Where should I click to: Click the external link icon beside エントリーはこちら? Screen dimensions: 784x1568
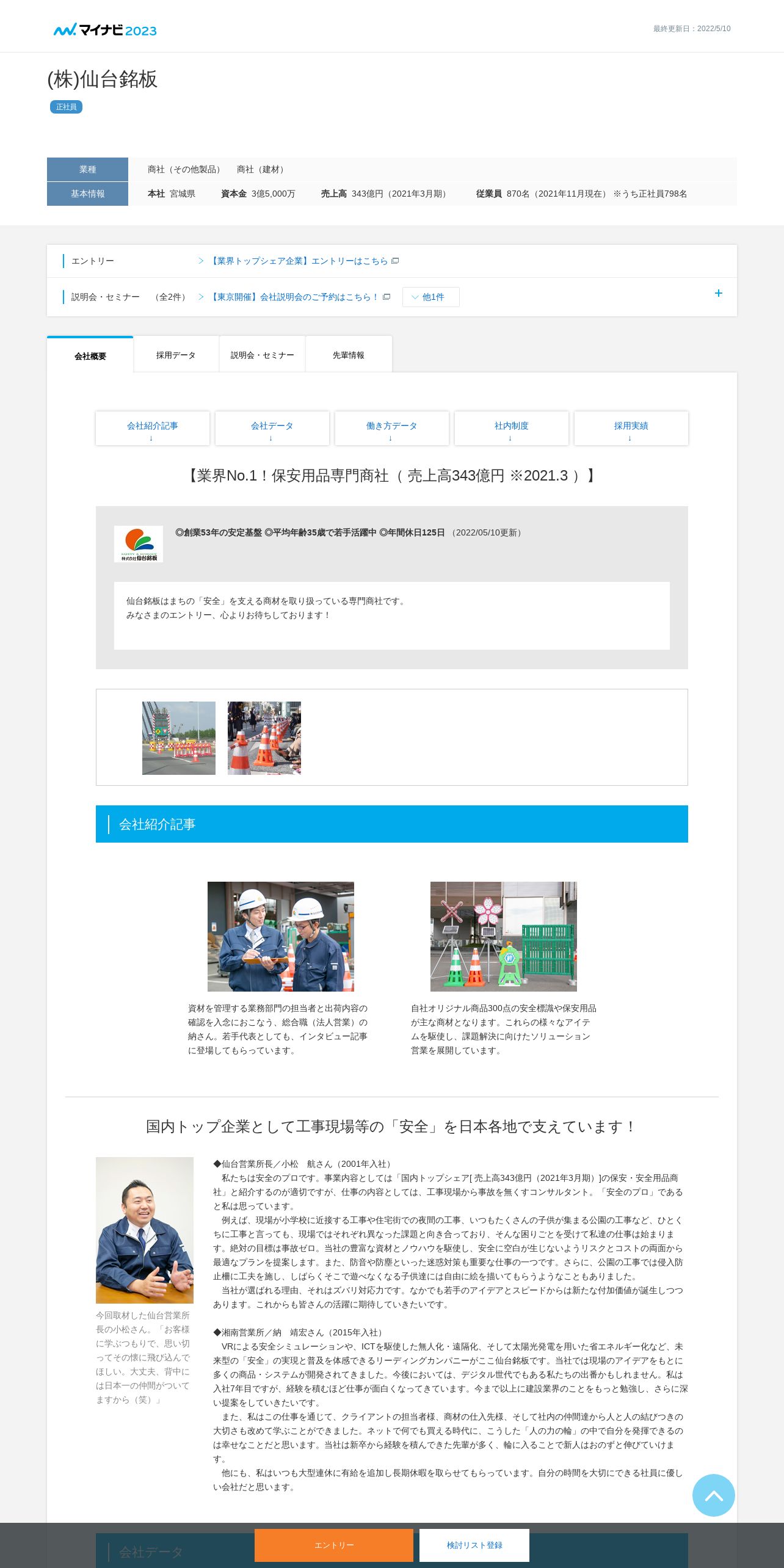[x=395, y=261]
